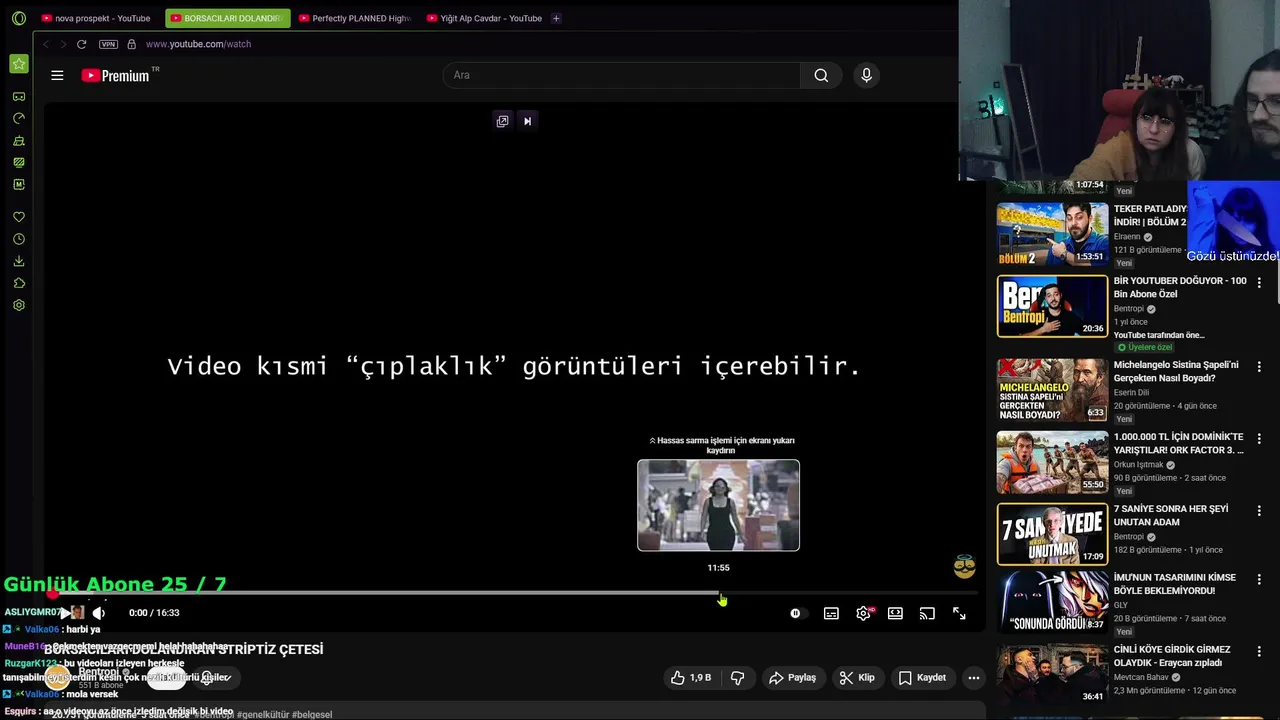Screen dimensions: 1280x720
Task: Open YouTube hamburger guide menu
Action: pos(57,75)
